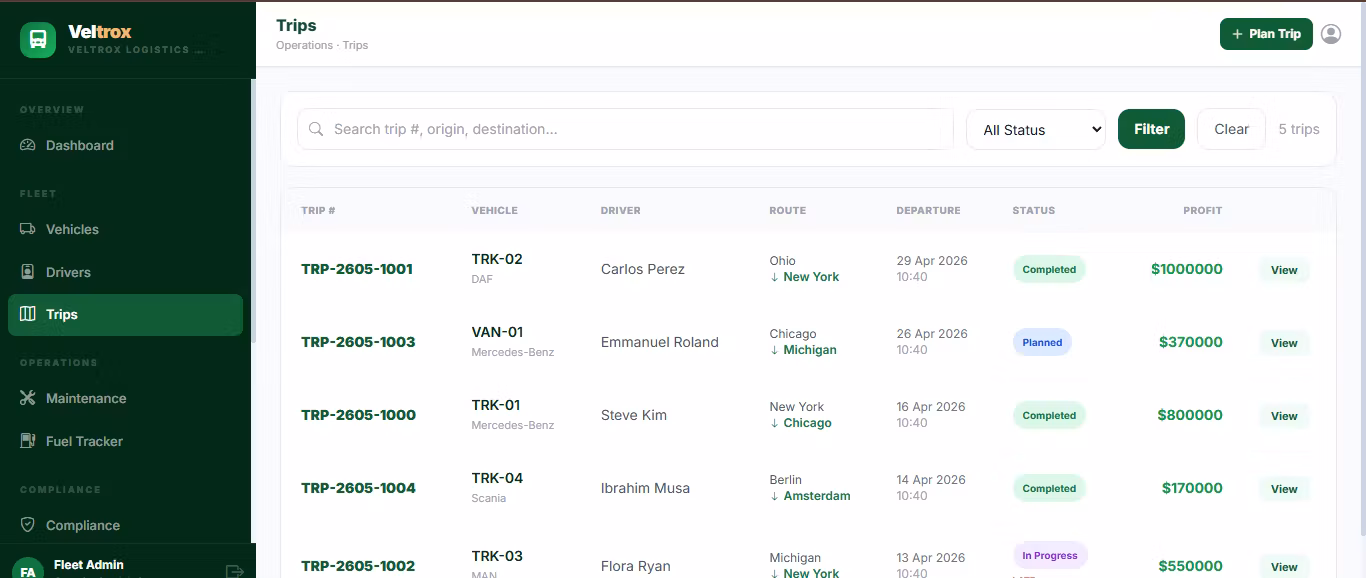Screen dimensions: 1366x578
Task: View trip TRP-2605-1003
Action: coord(1284,343)
